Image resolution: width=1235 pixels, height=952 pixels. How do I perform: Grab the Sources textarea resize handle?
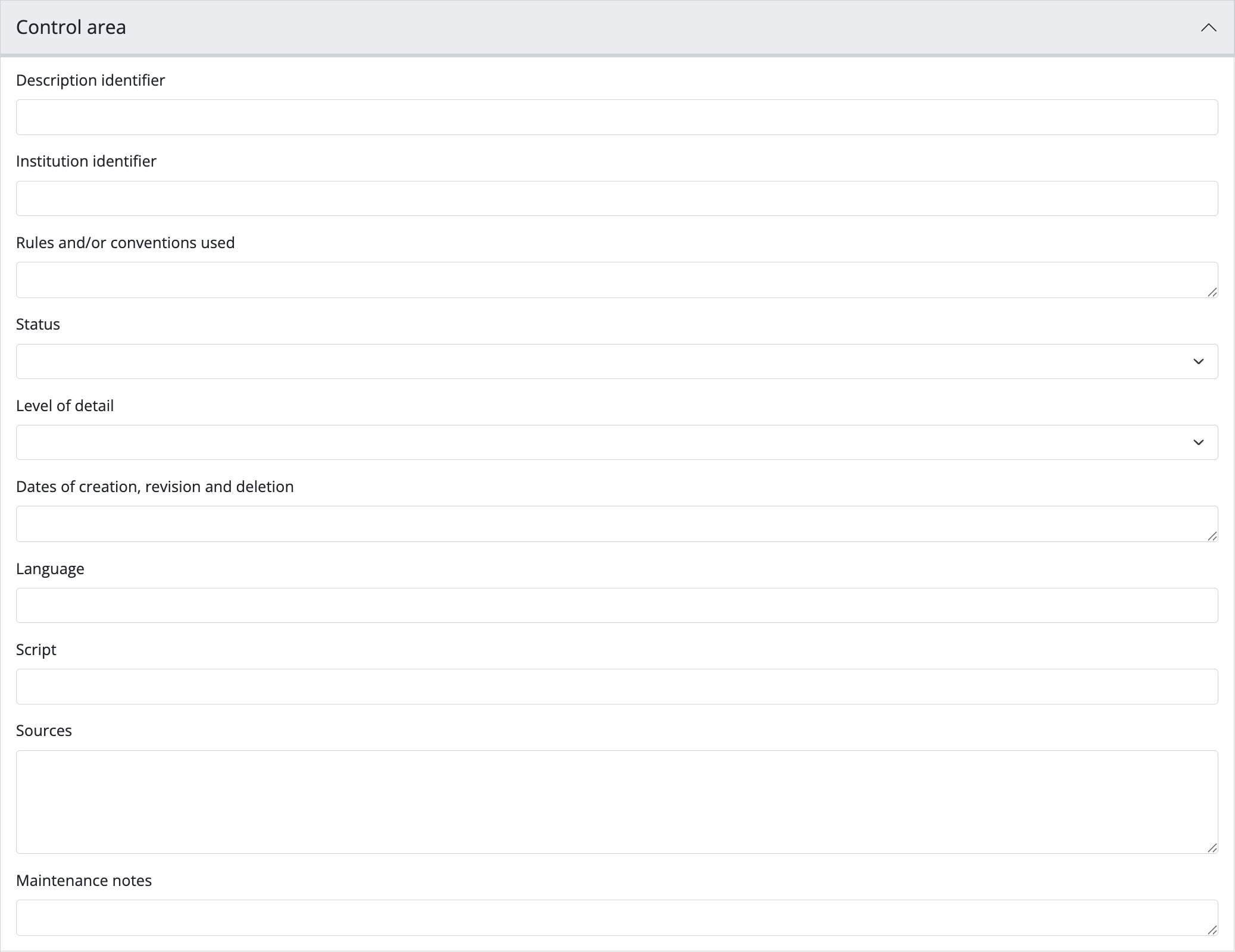(1212, 848)
